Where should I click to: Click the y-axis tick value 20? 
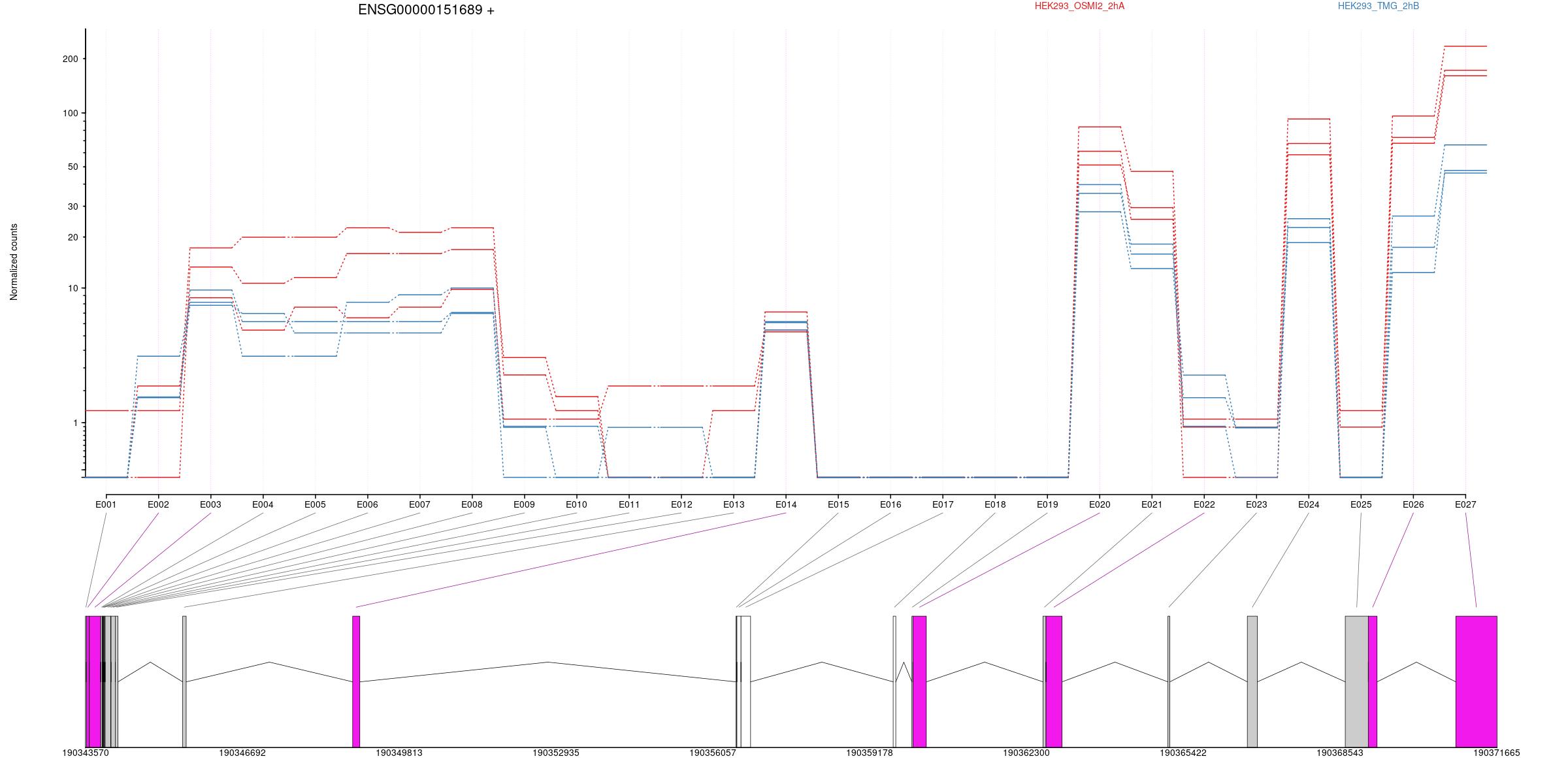click(x=73, y=237)
